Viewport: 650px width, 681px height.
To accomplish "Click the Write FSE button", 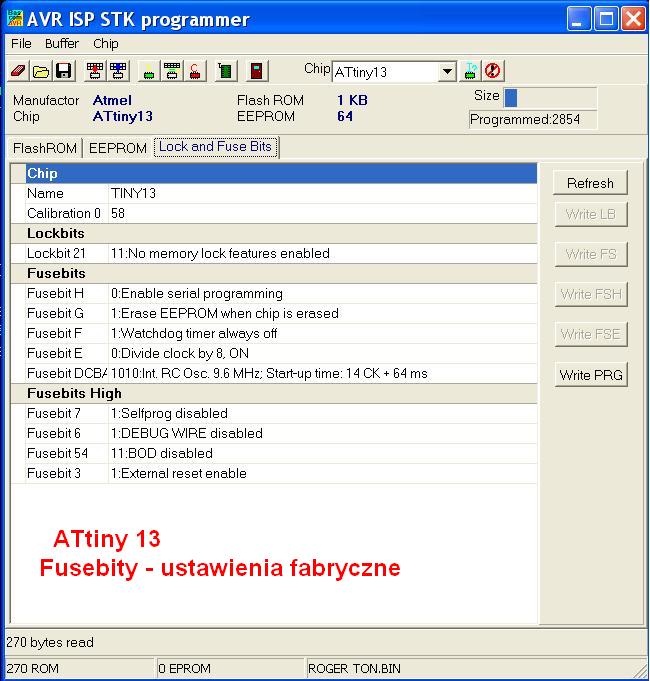I will coord(591,334).
